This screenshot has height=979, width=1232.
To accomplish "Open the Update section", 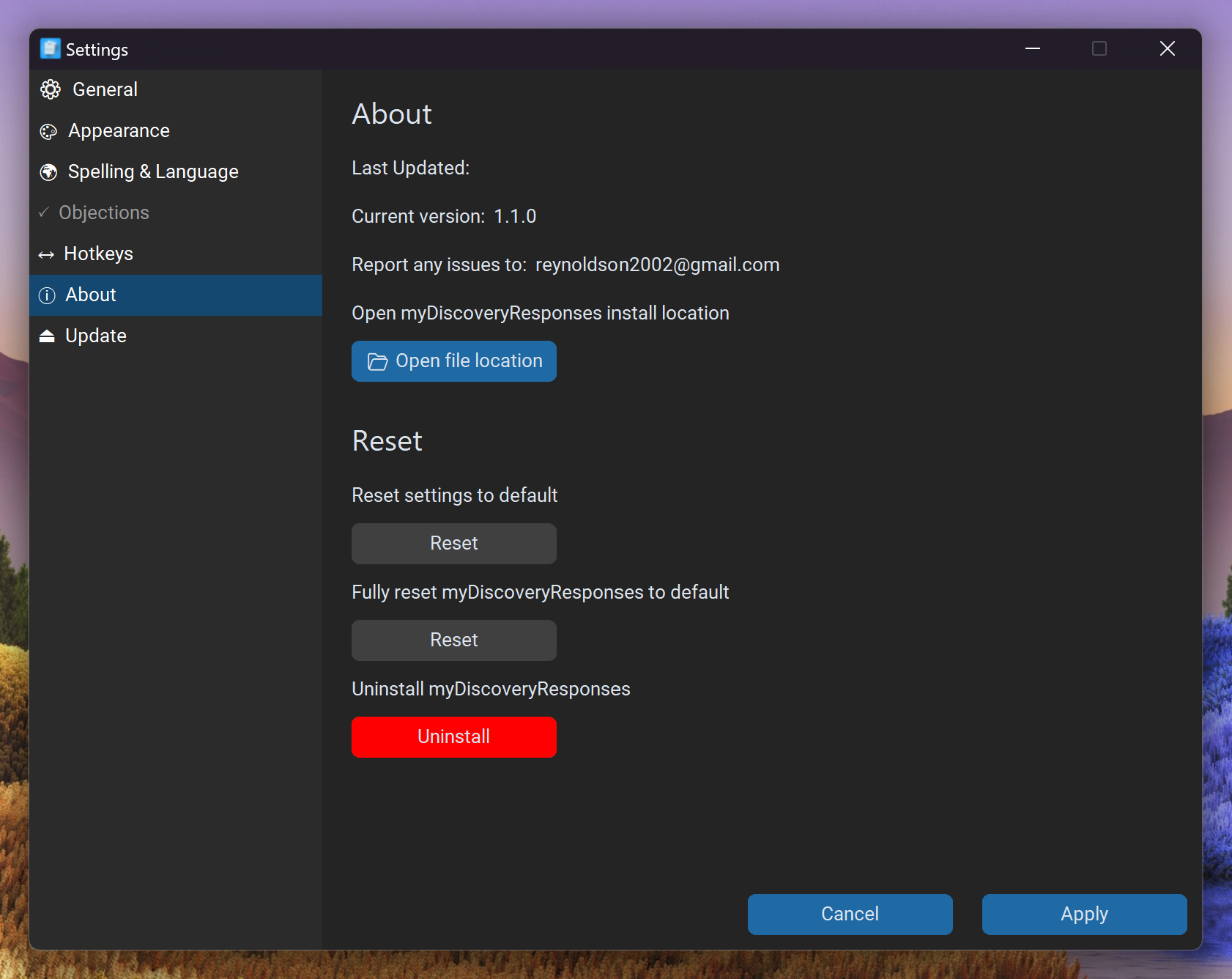I will tap(96, 336).
